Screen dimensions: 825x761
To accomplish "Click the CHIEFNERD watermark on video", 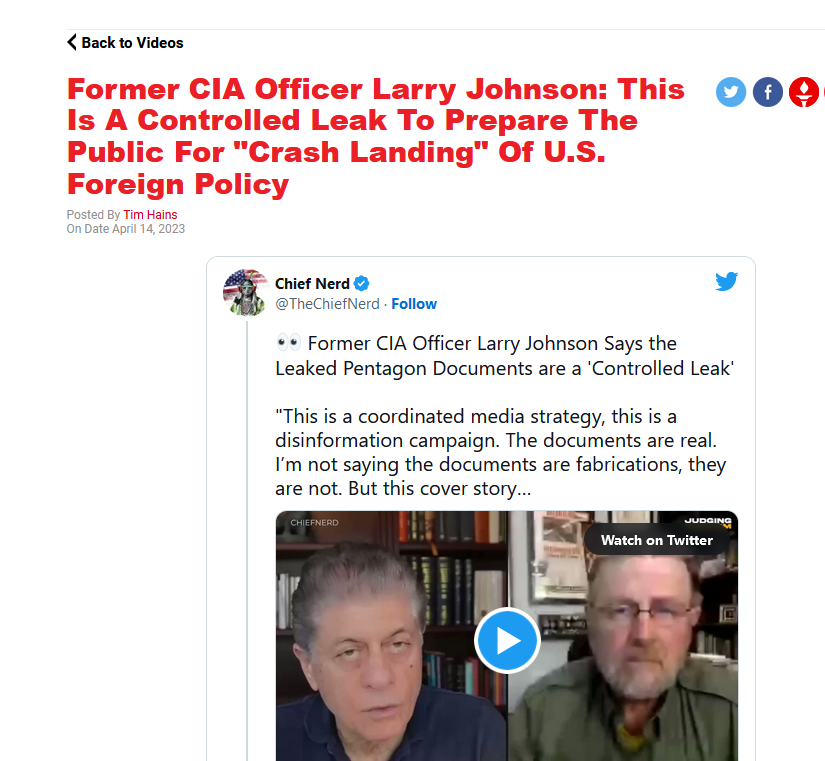I will coord(314,523).
